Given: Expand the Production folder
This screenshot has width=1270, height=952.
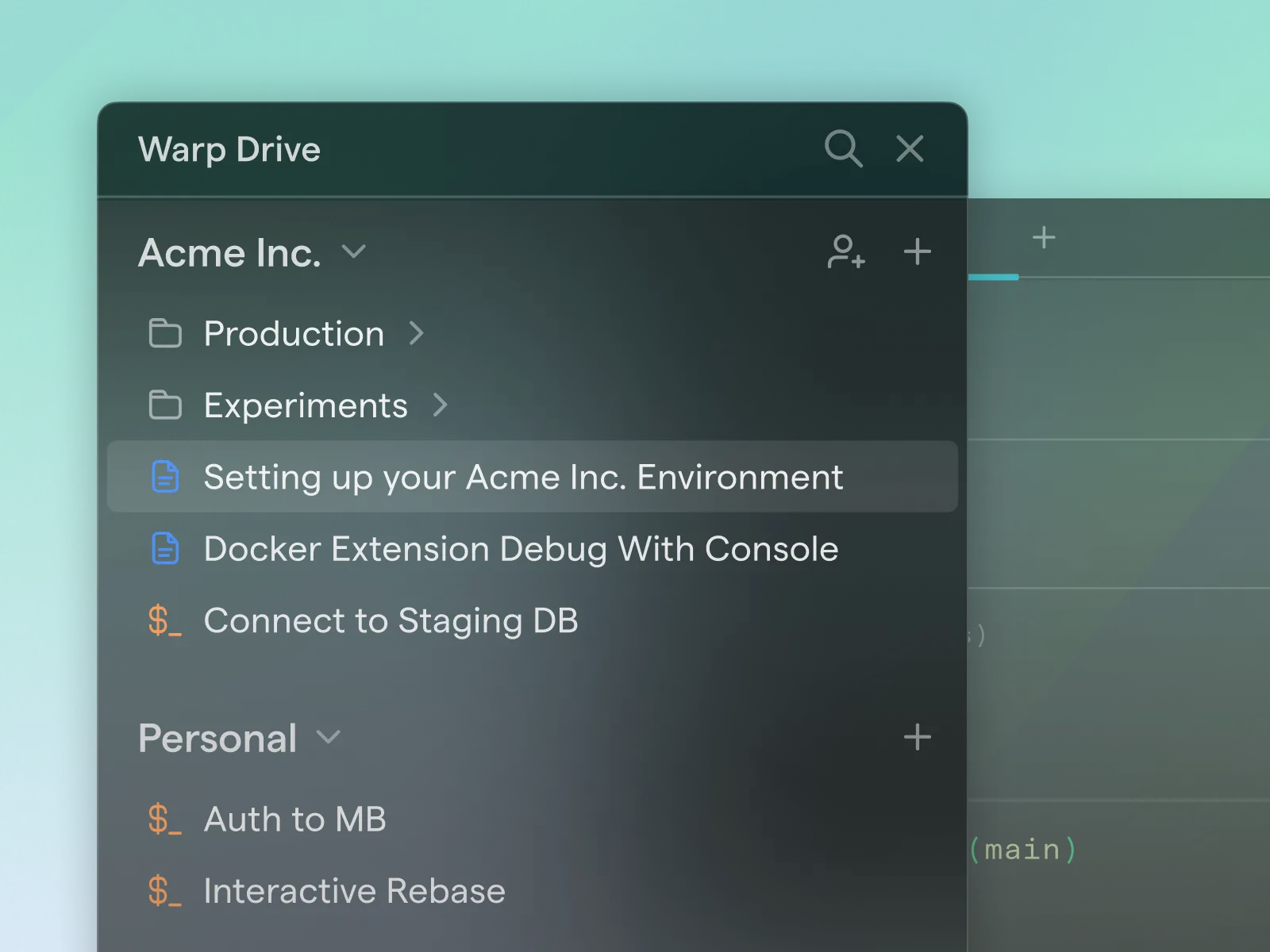Looking at the screenshot, I should click(x=418, y=334).
